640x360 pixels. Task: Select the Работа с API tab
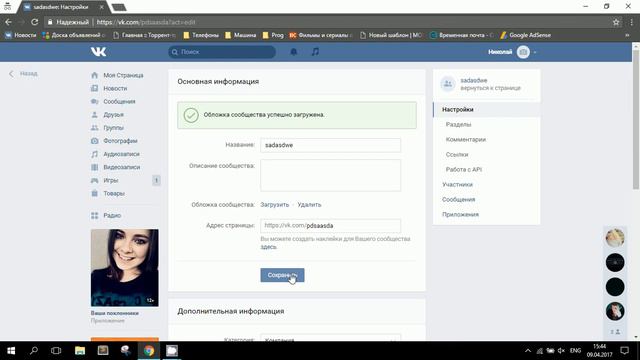pyautogui.click(x=464, y=169)
